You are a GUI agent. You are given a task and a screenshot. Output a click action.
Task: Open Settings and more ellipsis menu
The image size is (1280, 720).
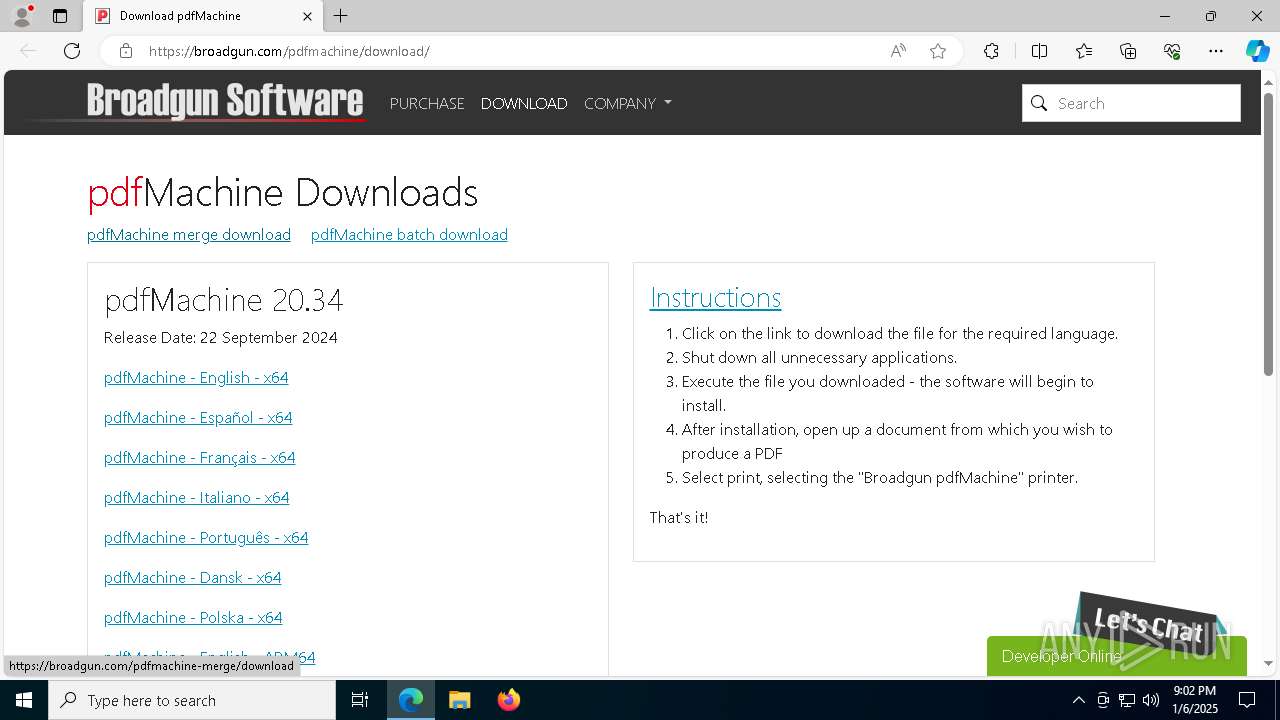pos(1216,51)
